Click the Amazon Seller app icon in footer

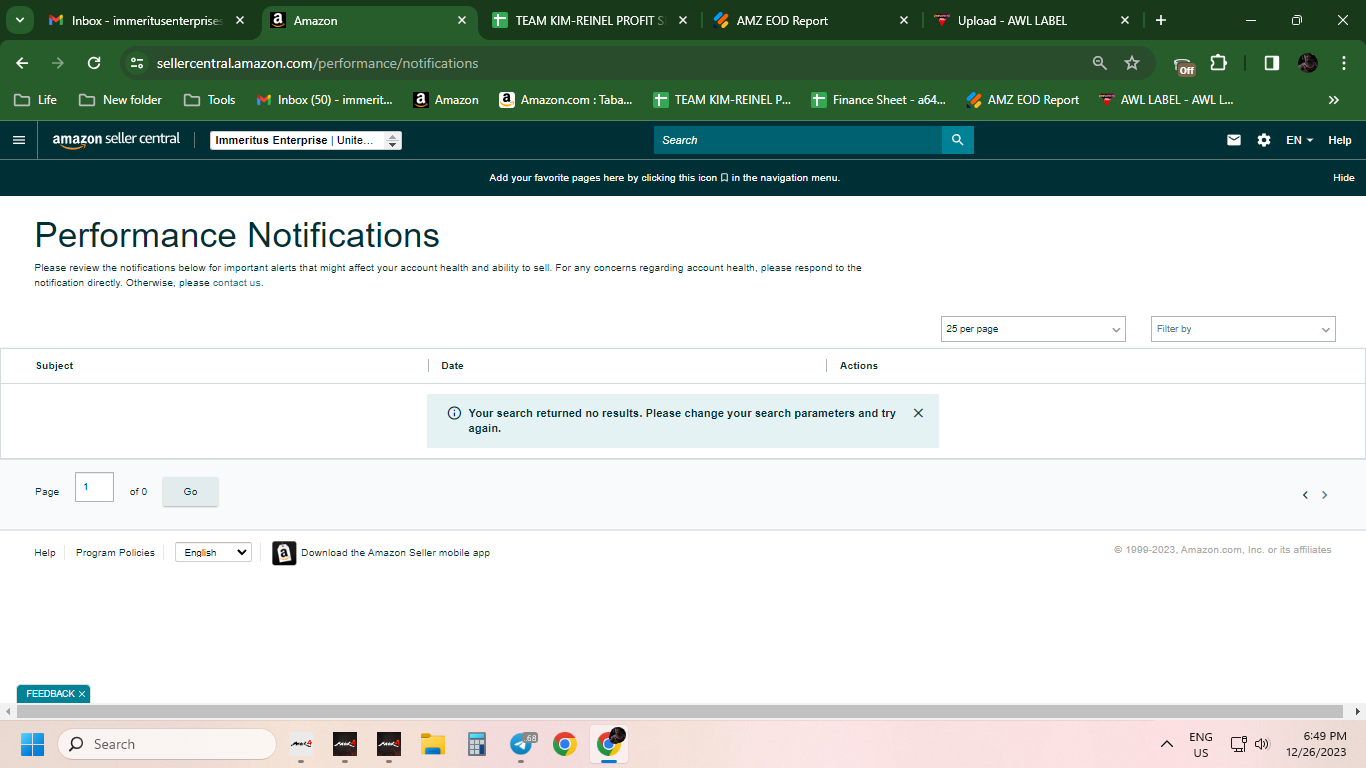284,553
